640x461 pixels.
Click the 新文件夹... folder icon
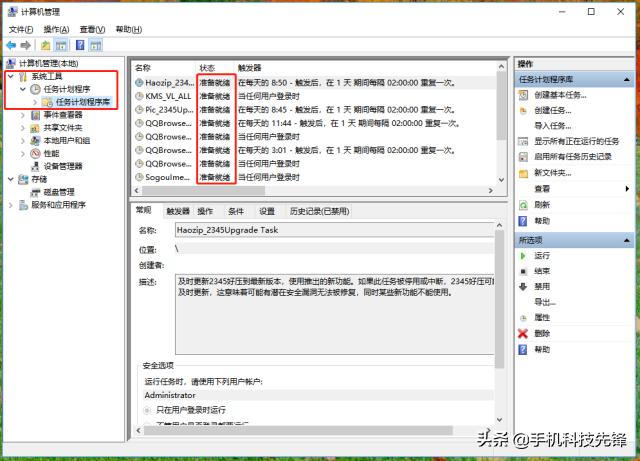click(523, 173)
